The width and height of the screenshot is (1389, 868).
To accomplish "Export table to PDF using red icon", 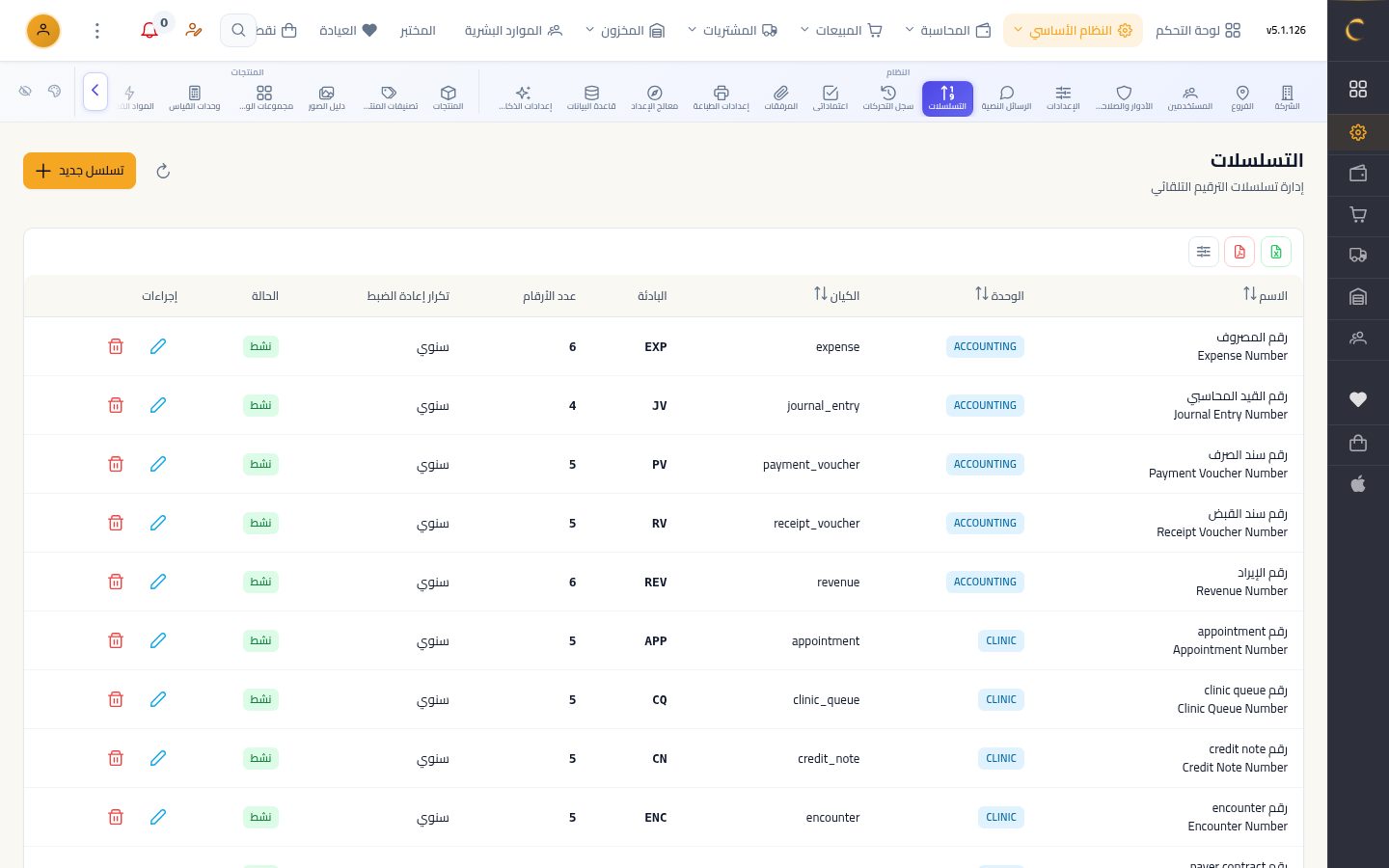I will coord(1239,252).
